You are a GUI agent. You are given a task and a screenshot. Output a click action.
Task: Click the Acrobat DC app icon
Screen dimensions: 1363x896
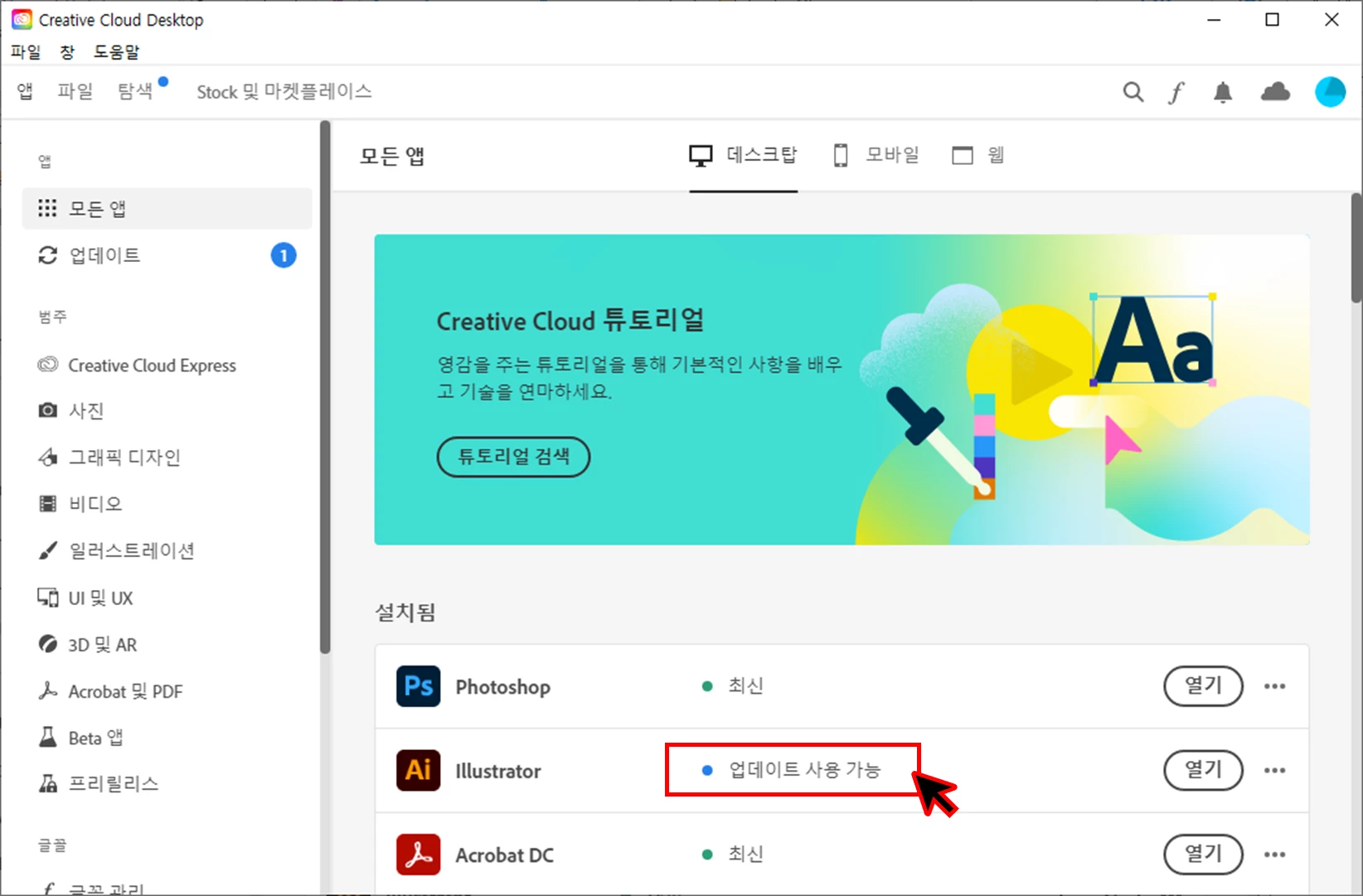[418, 855]
